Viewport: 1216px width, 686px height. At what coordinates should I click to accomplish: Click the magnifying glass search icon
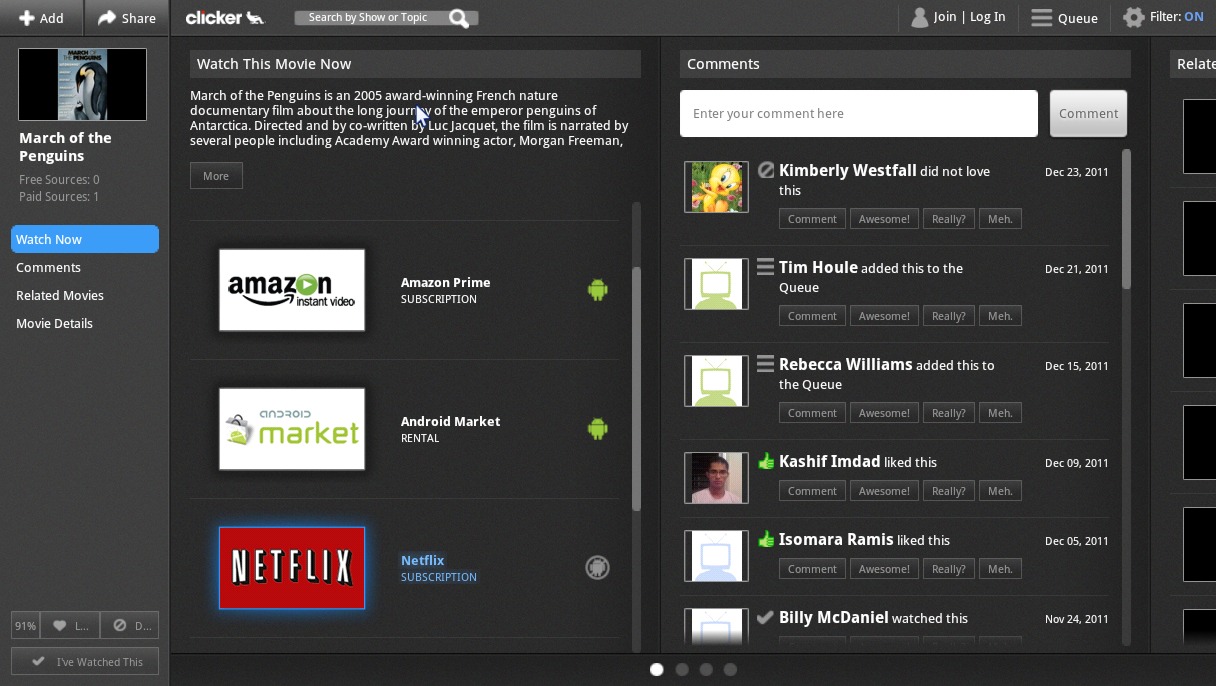point(460,18)
